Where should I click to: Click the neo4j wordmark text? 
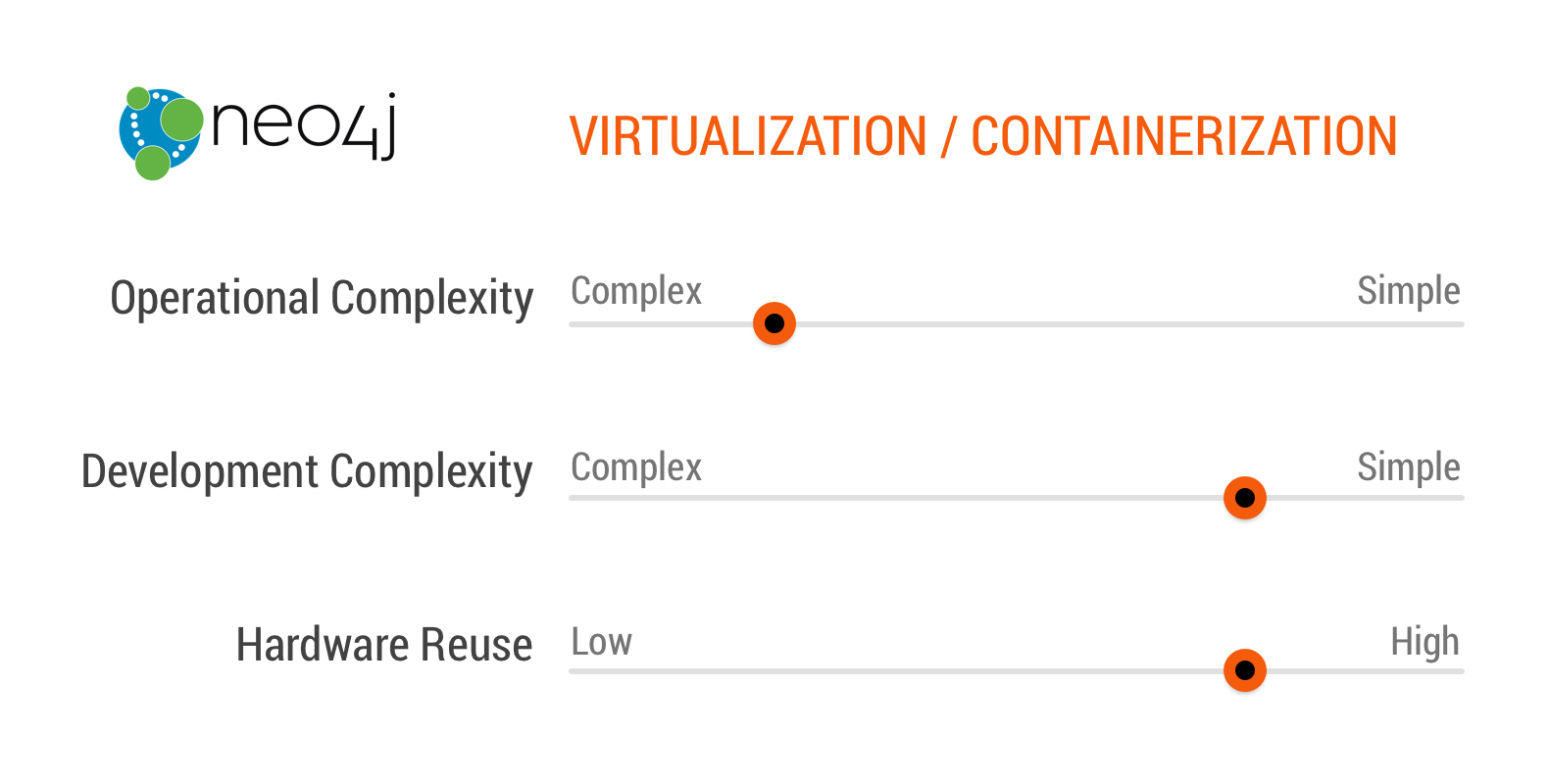point(304,125)
